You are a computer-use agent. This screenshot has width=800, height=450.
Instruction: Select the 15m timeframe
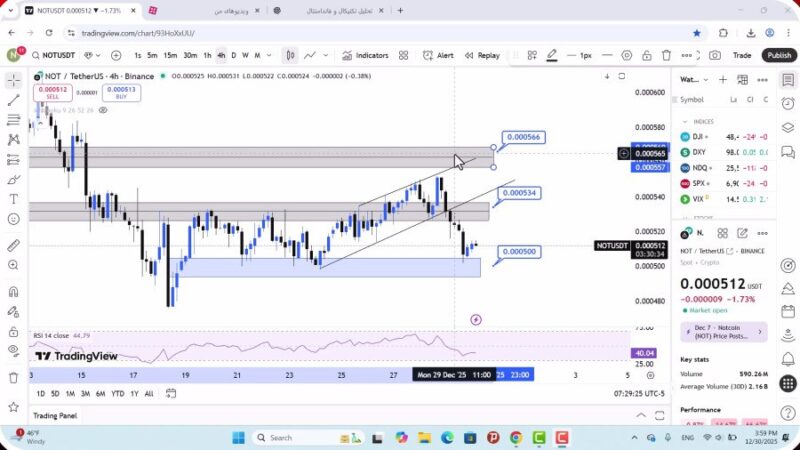pyautogui.click(x=170, y=56)
